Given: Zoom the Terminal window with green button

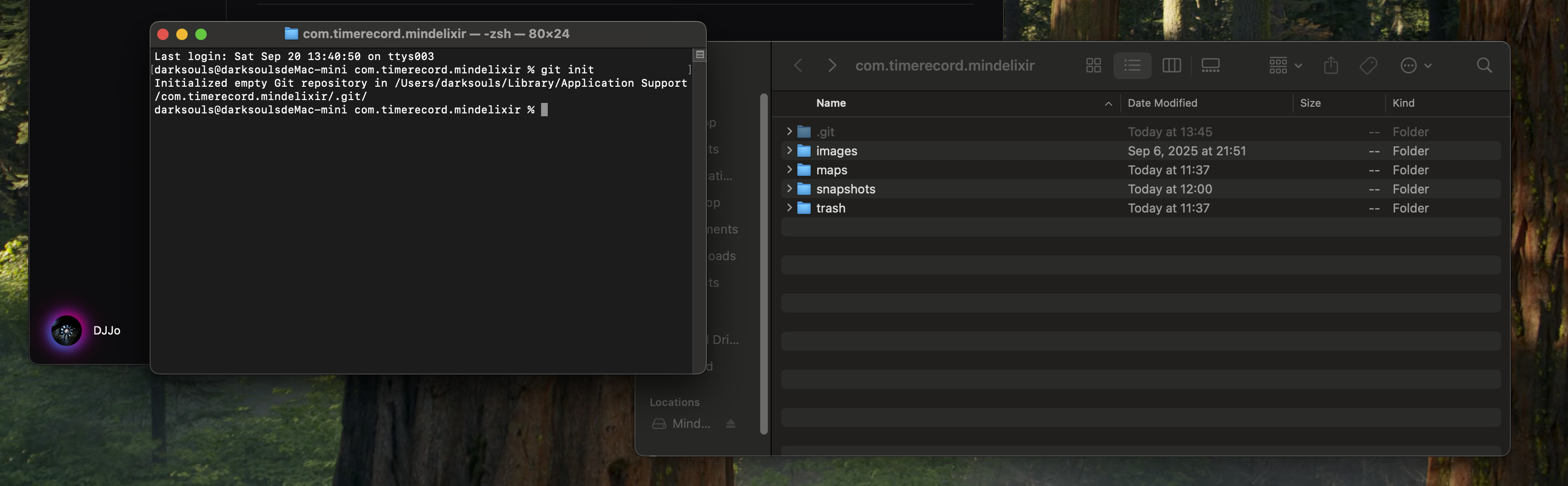Looking at the screenshot, I should 201,34.
